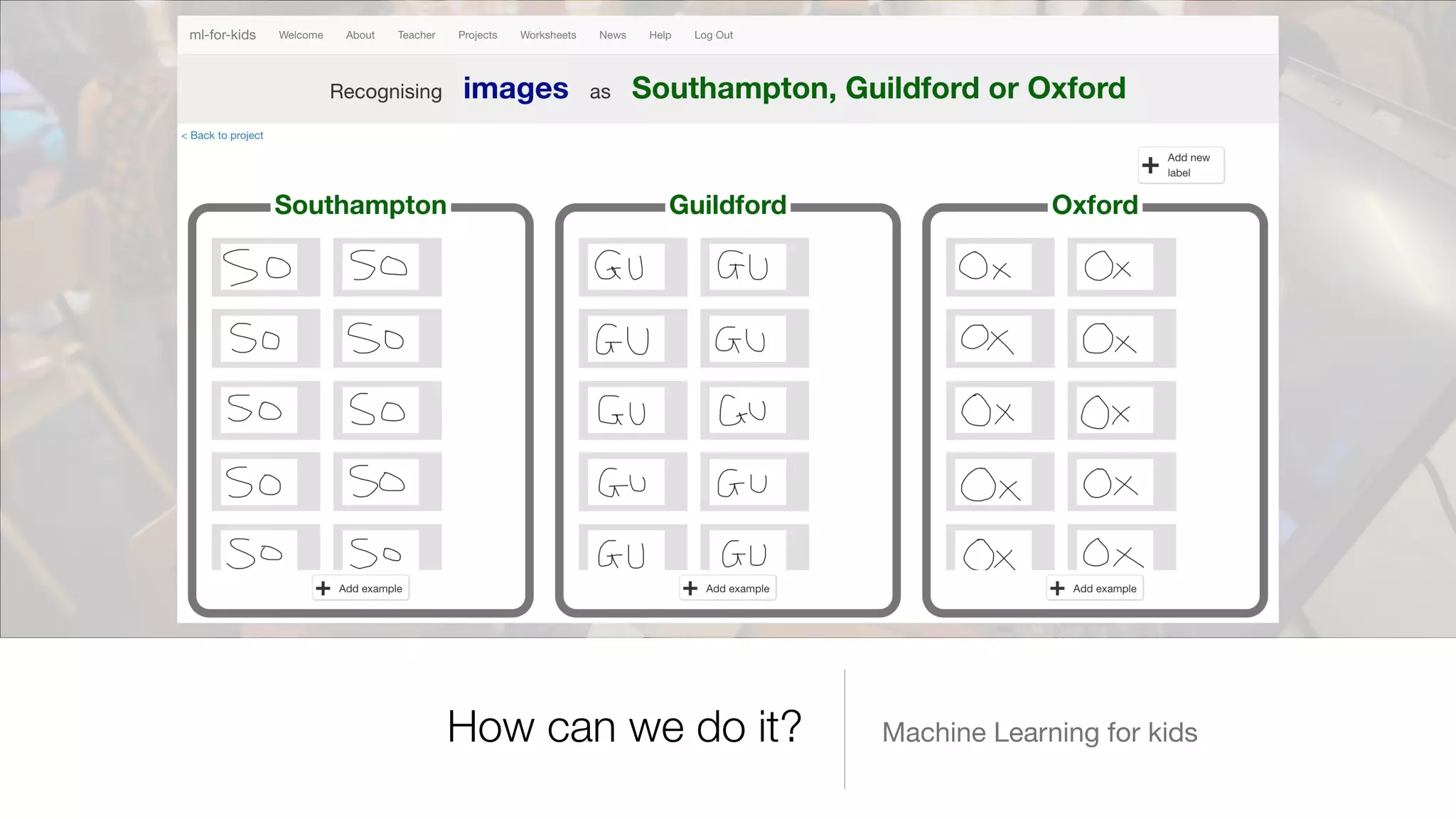Select Guildford 'GU' drawing, fourth row left
1456x819 pixels.
[x=633, y=482]
